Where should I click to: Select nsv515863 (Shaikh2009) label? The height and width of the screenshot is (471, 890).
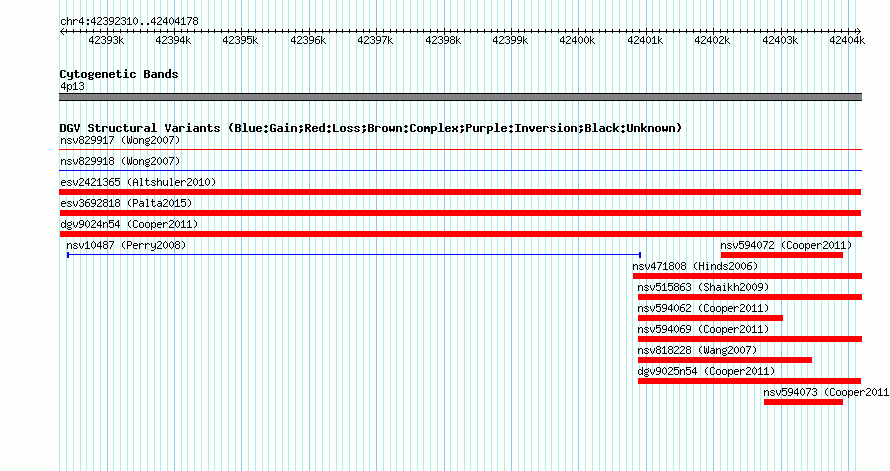click(703, 287)
